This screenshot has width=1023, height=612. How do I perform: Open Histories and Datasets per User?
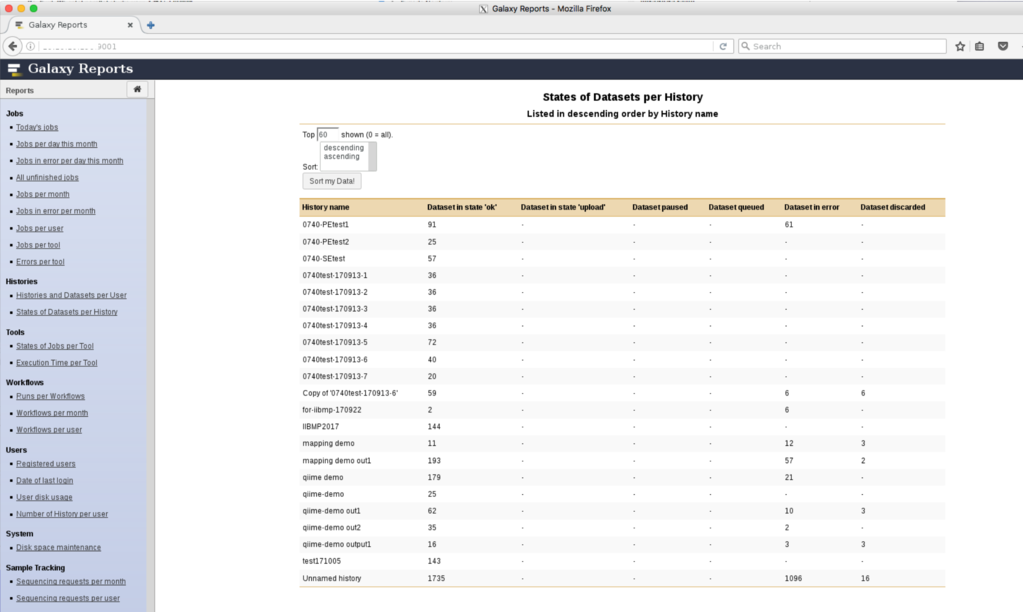point(71,296)
